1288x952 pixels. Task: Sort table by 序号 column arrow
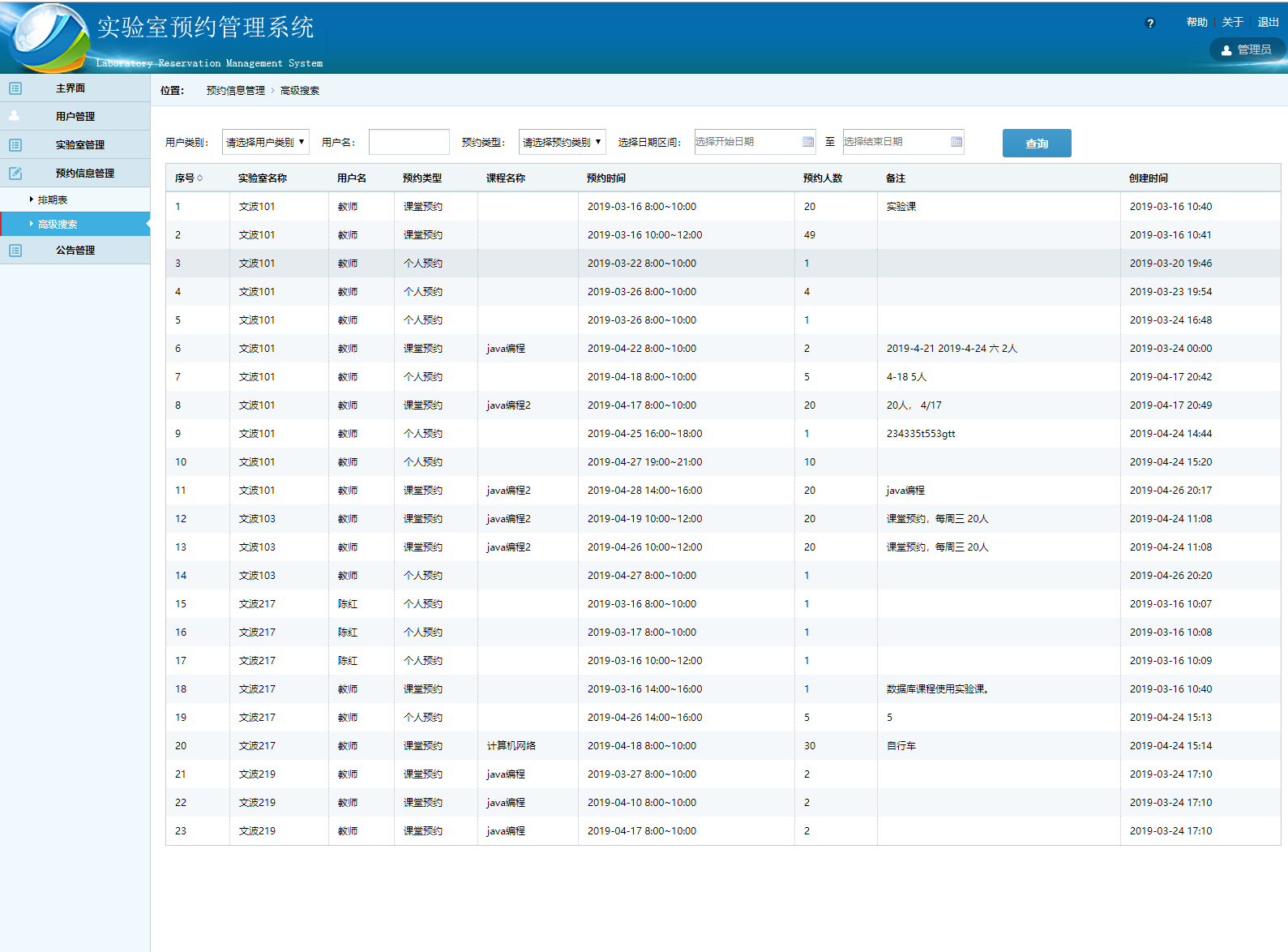tap(200, 178)
